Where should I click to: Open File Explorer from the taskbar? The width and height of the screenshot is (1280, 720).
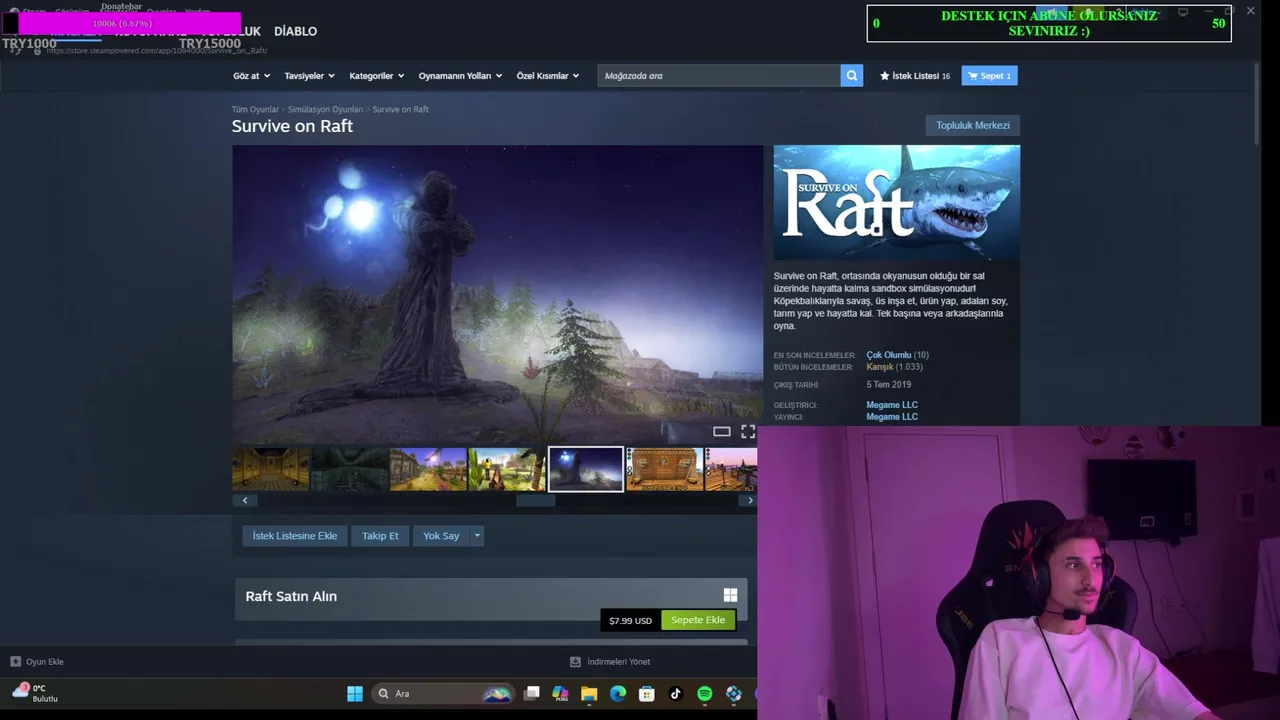589,693
